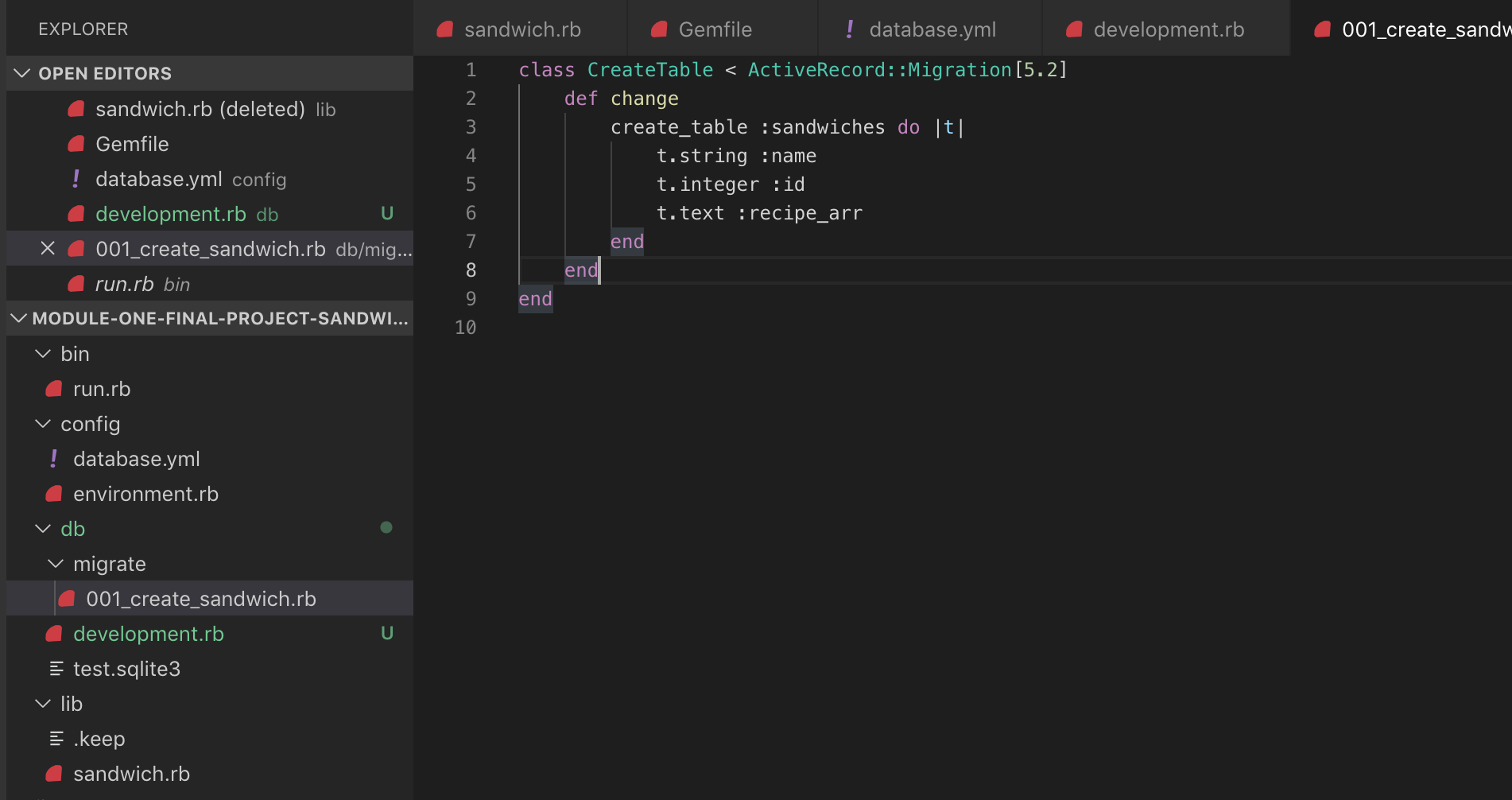Click the green modified dot on the db folder
This screenshot has width=1512, height=800.
tap(386, 527)
